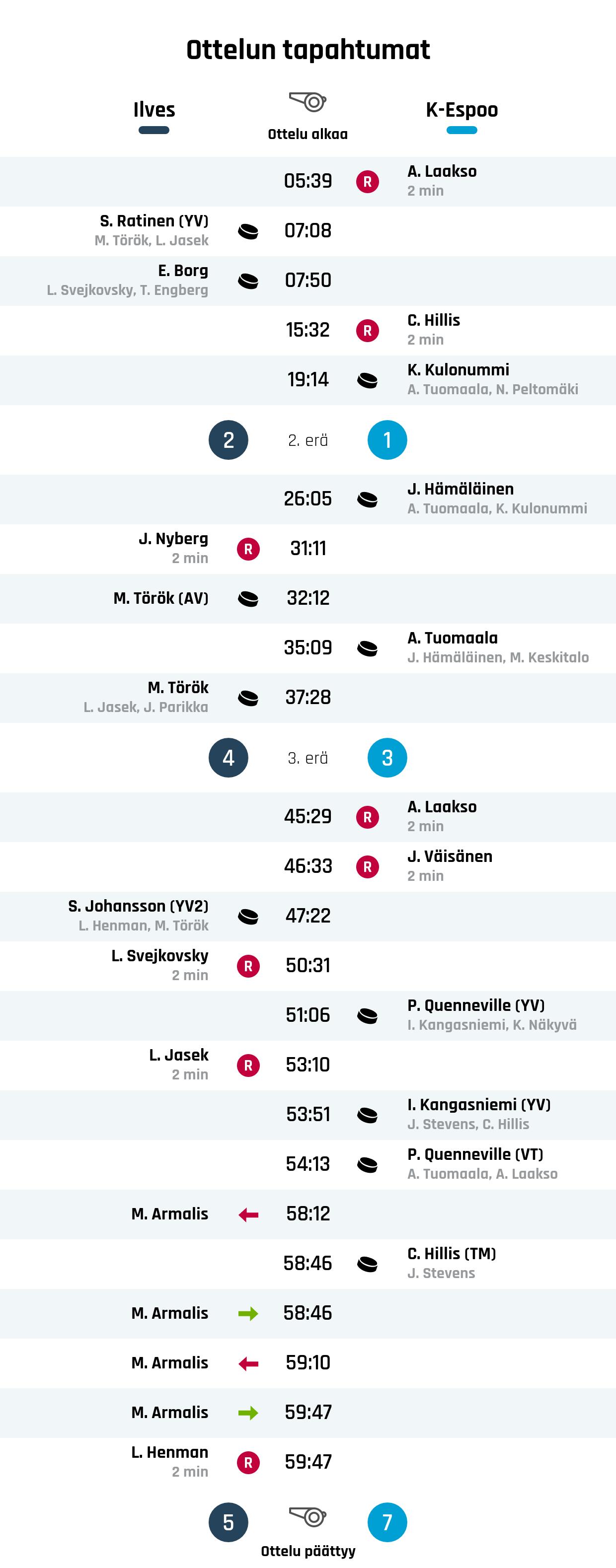Screen dimensions: 616x1568
Task: Click J. Nyberg's red penalty icon
Action: pyautogui.click(x=248, y=549)
